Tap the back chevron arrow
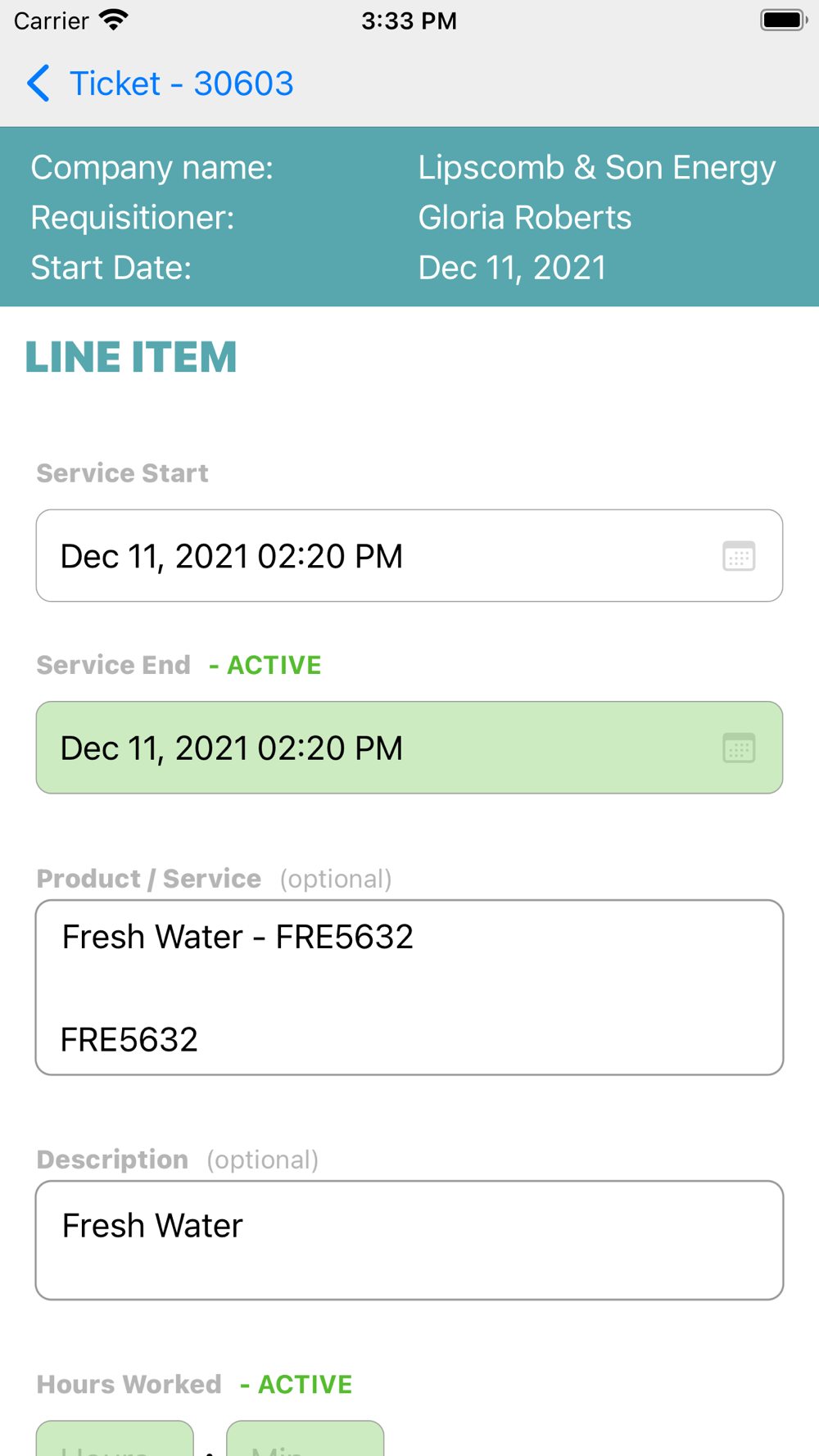This screenshot has width=819, height=1456. click(38, 84)
